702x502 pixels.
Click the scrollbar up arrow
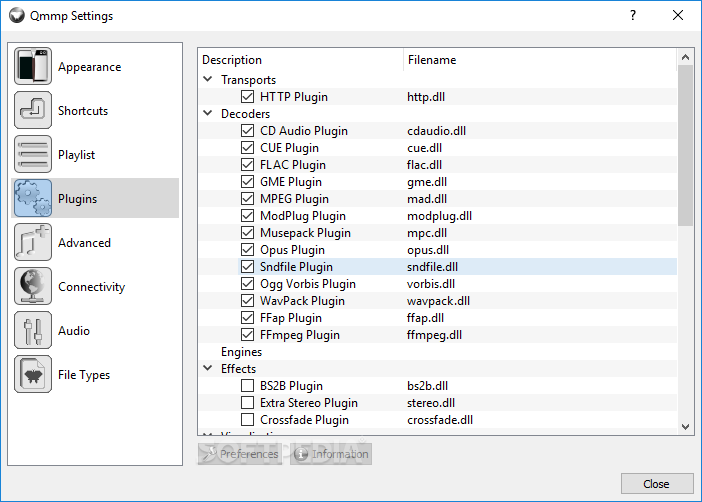pos(685,57)
